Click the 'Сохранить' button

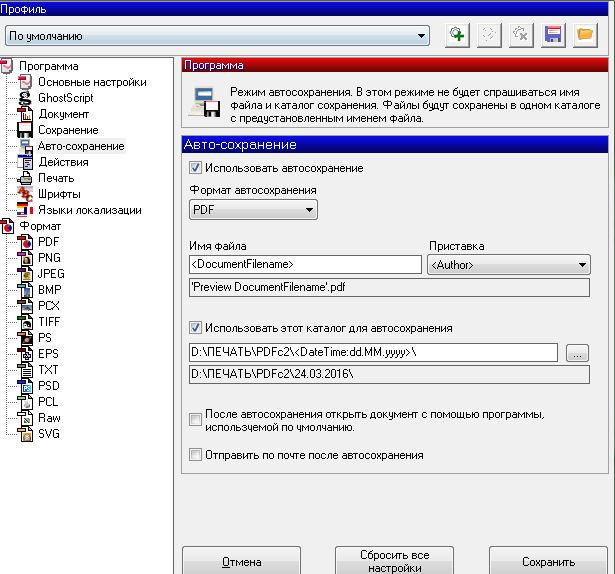548,562
